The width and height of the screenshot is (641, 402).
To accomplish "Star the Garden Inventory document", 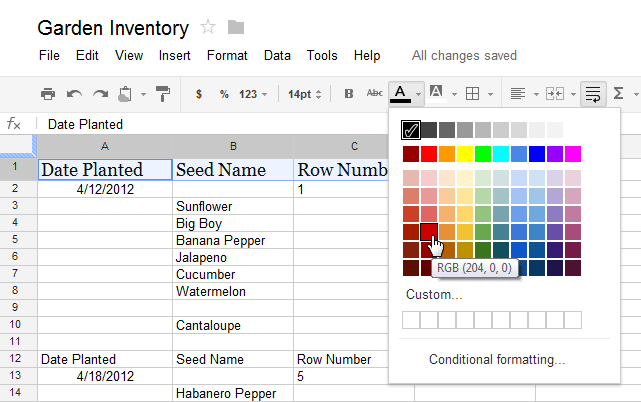I will [x=208, y=27].
